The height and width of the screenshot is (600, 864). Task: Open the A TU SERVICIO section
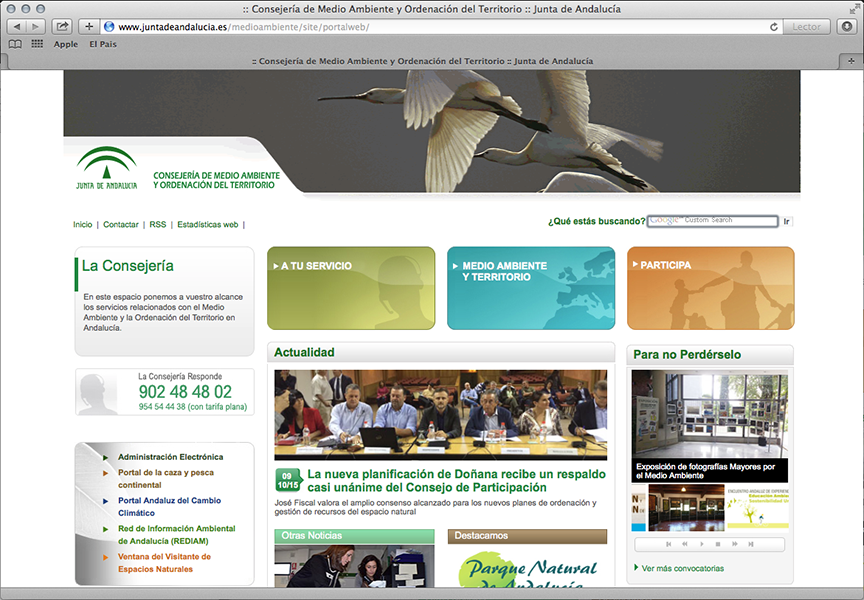(x=350, y=288)
